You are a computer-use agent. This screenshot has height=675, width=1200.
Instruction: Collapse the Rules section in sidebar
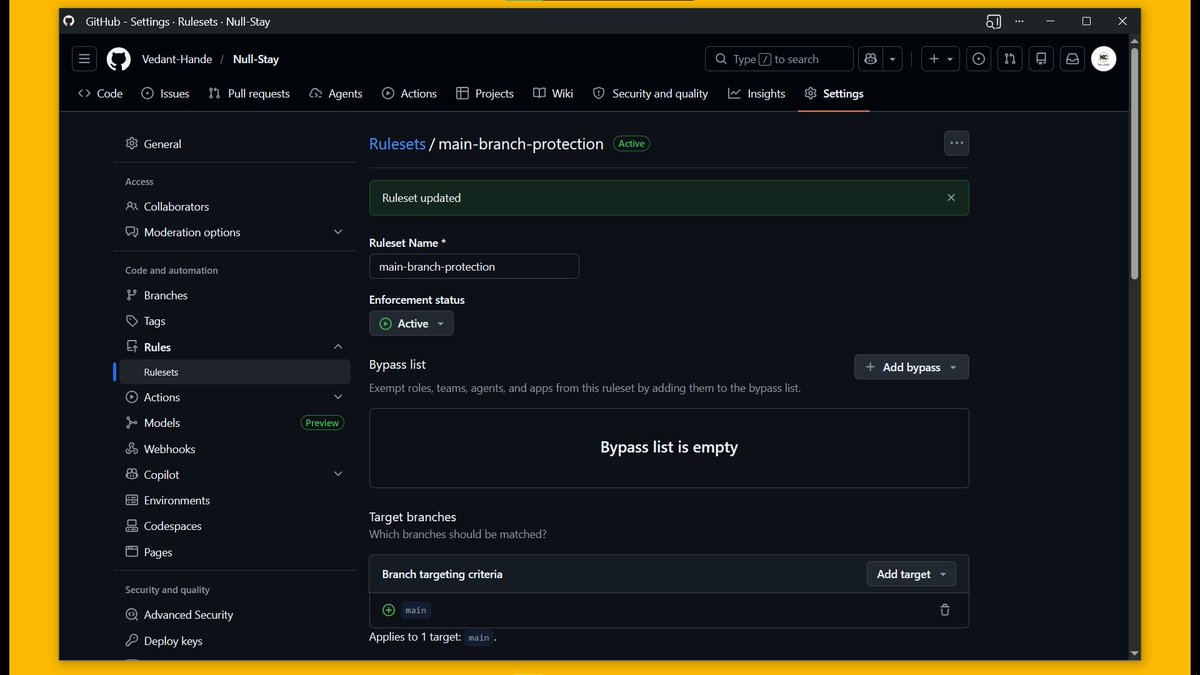233,347
